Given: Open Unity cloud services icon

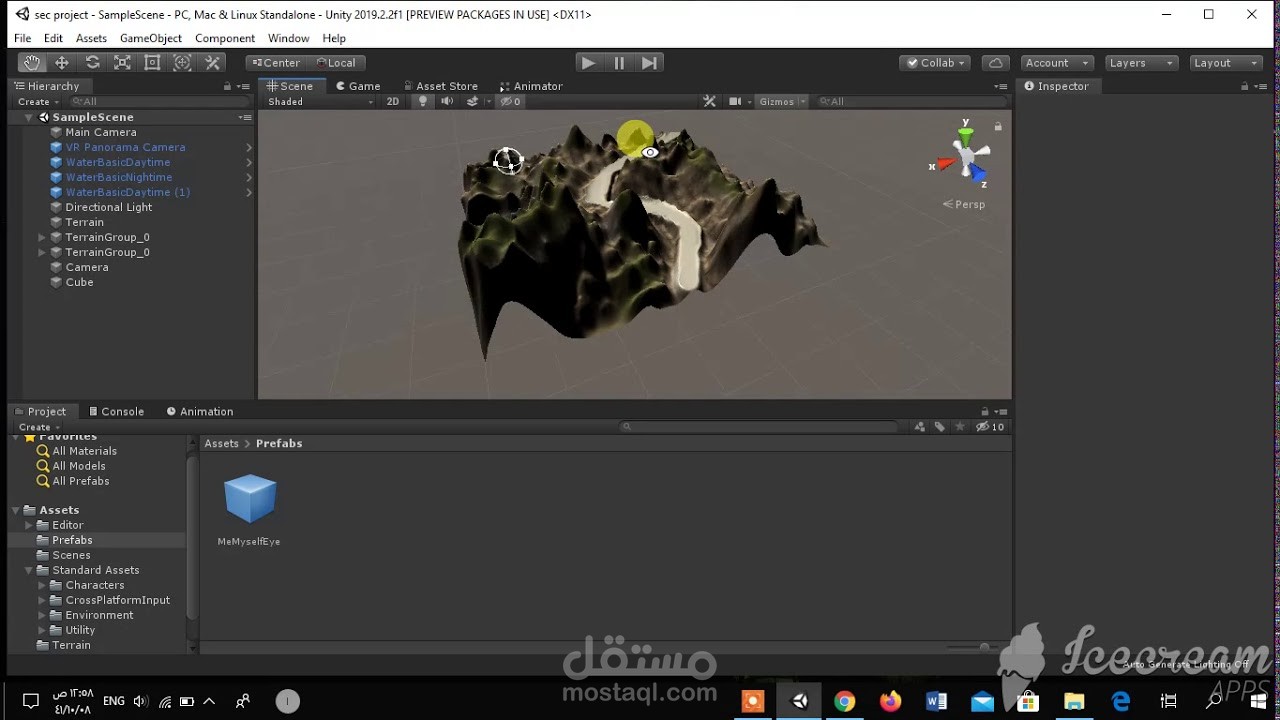Looking at the screenshot, I should [x=995, y=62].
